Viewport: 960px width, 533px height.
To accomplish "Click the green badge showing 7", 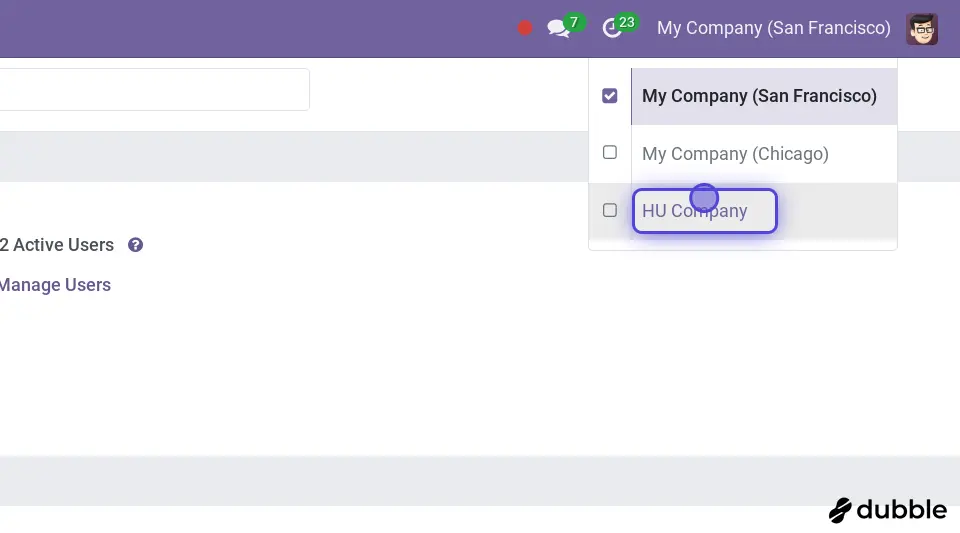I will [x=574, y=22].
